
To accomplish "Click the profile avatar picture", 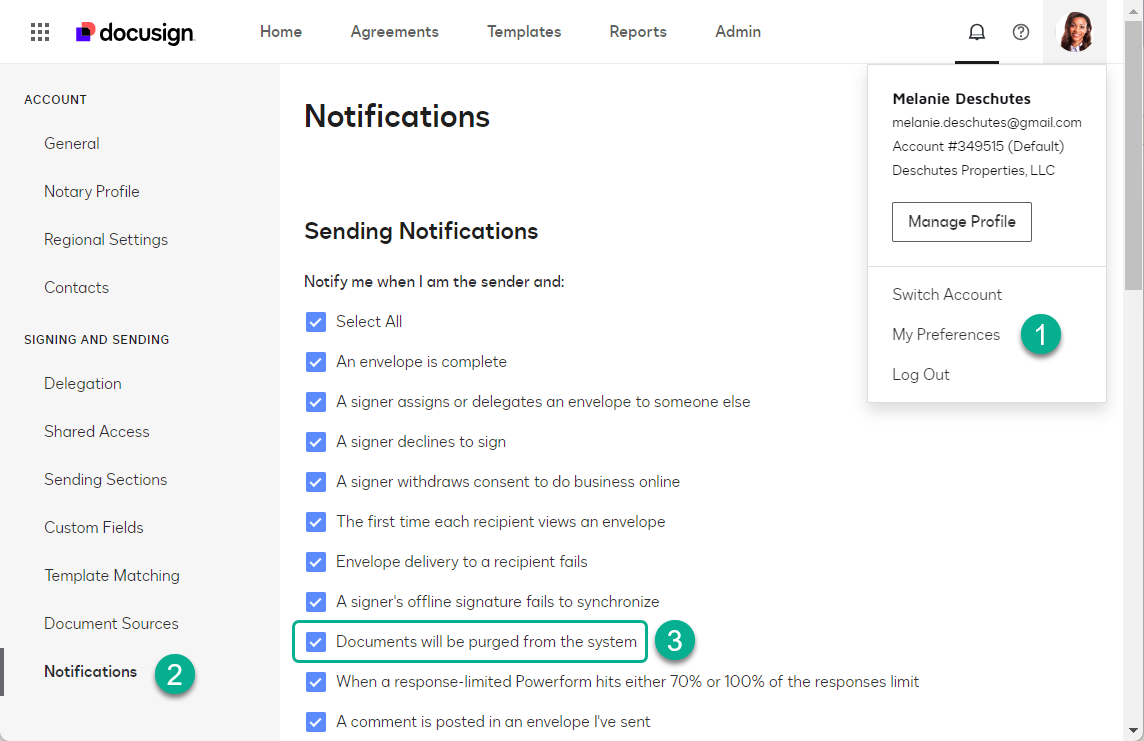I will (x=1074, y=31).
